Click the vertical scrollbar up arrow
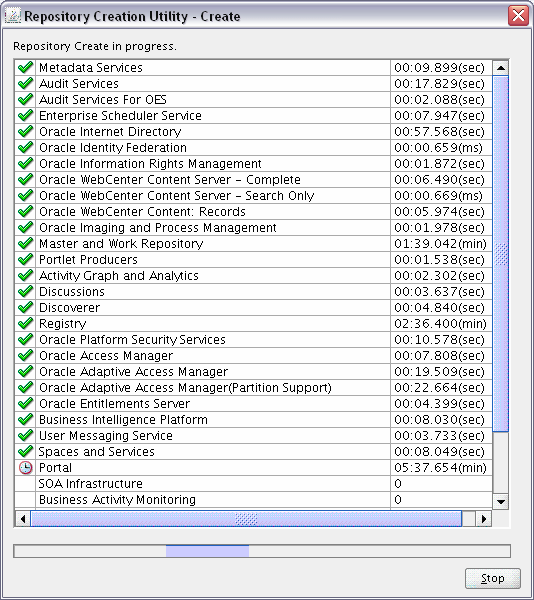This screenshot has height=600, width=534. point(500,68)
